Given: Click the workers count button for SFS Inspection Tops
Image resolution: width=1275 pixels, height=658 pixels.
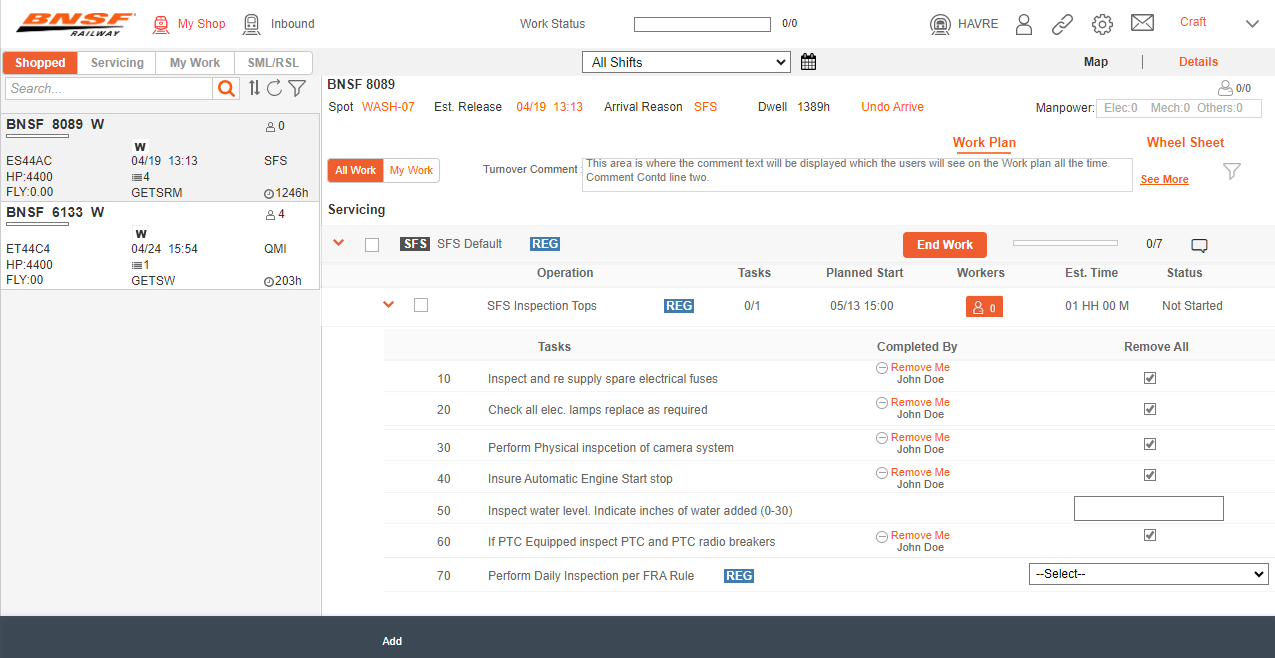Looking at the screenshot, I should [984, 307].
